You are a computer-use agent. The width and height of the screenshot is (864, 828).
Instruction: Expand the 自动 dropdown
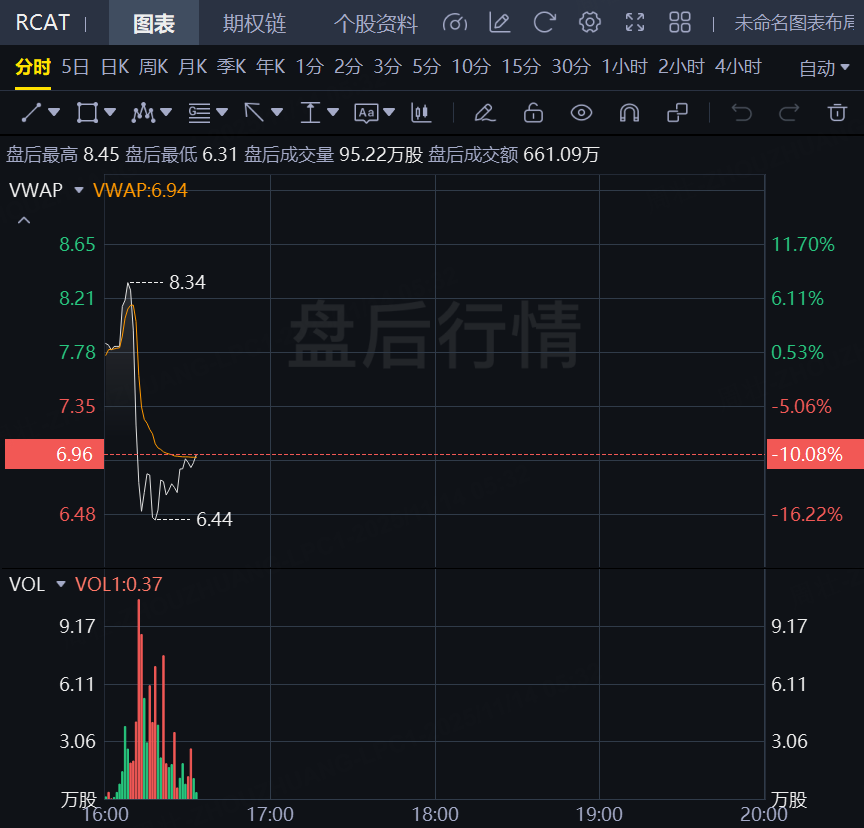pos(826,68)
